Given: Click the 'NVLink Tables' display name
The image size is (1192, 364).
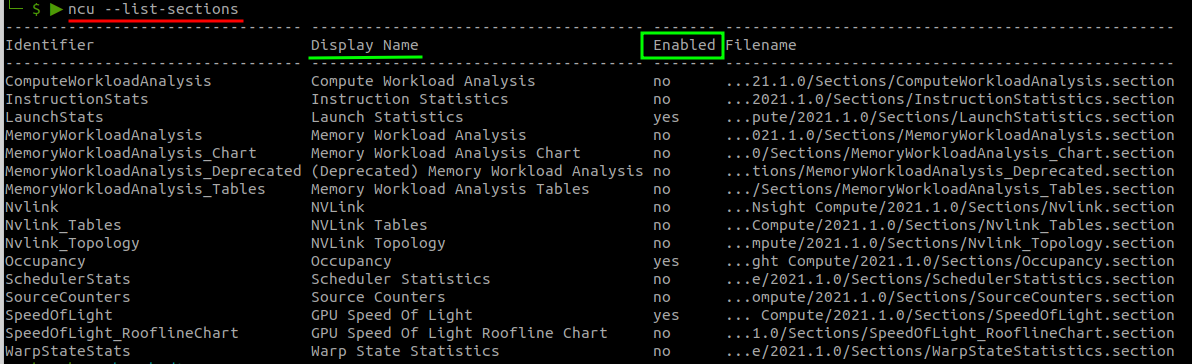Looking at the screenshot, I should pyautogui.click(x=369, y=225).
